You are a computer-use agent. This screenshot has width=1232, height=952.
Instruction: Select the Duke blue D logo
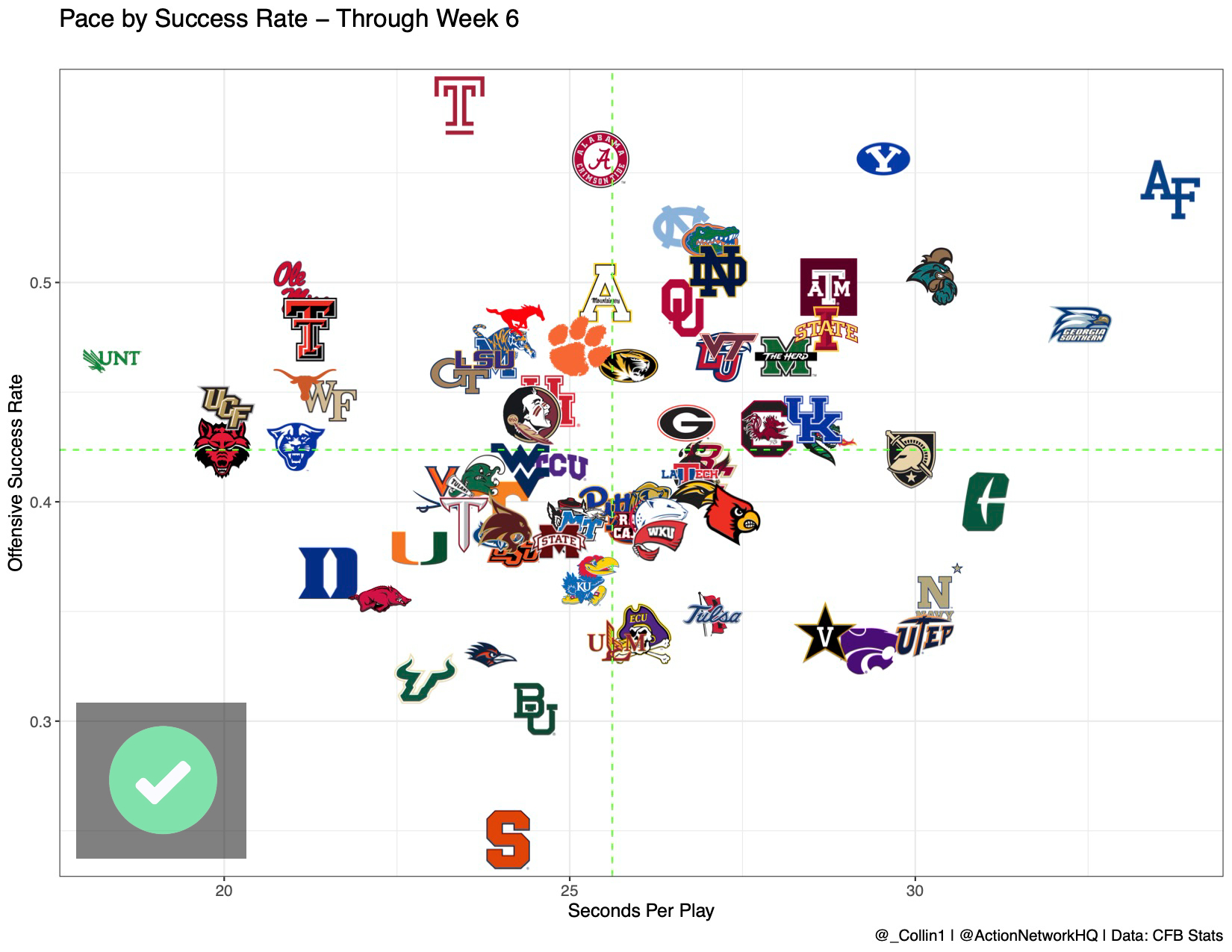pos(328,573)
